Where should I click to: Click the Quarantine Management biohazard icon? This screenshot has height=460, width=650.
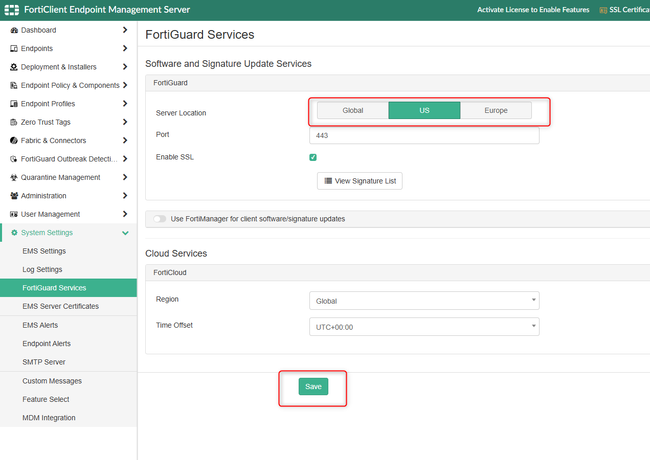pyautogui.click(x=14, y=177)
